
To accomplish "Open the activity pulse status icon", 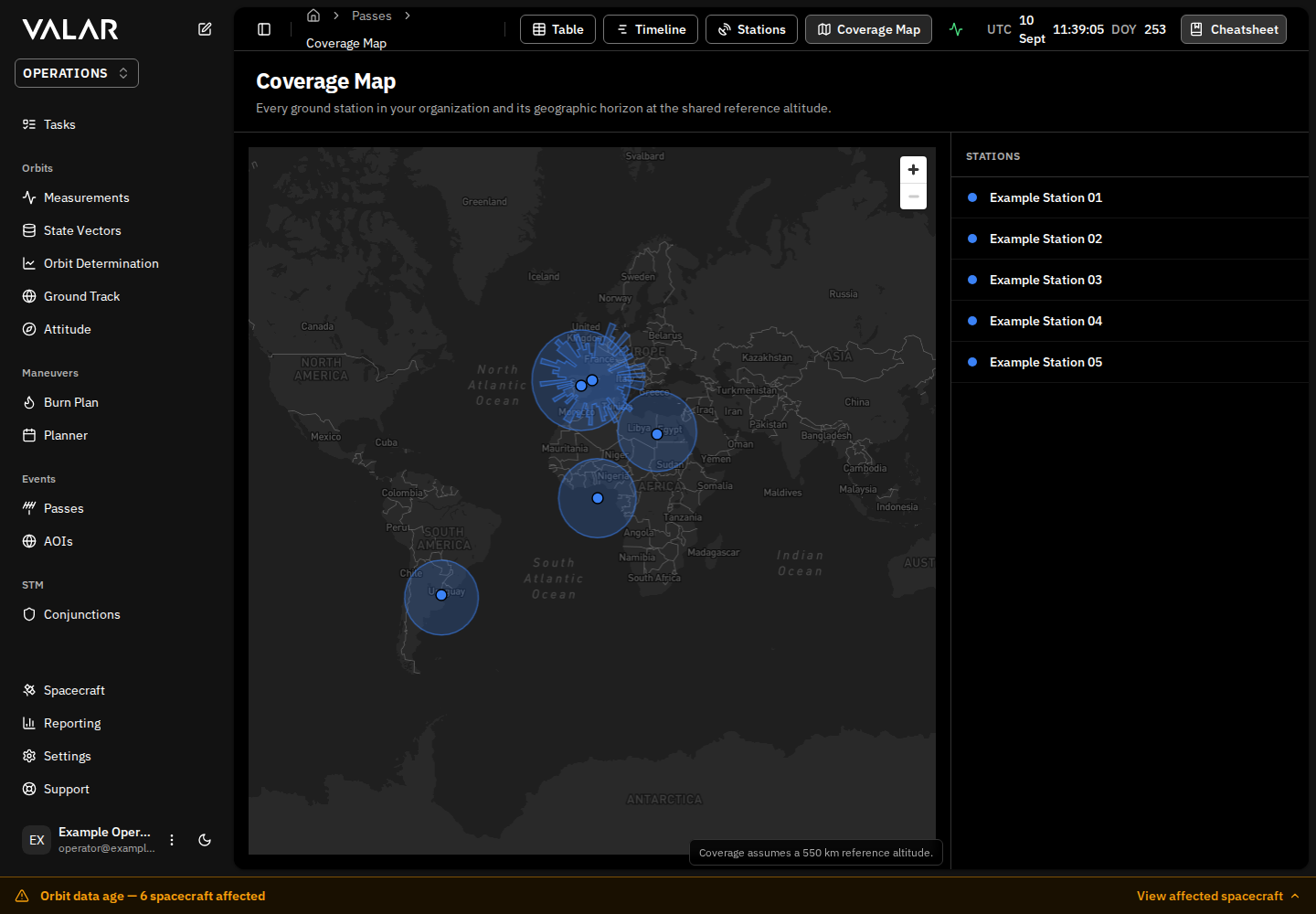I will 956,29.
